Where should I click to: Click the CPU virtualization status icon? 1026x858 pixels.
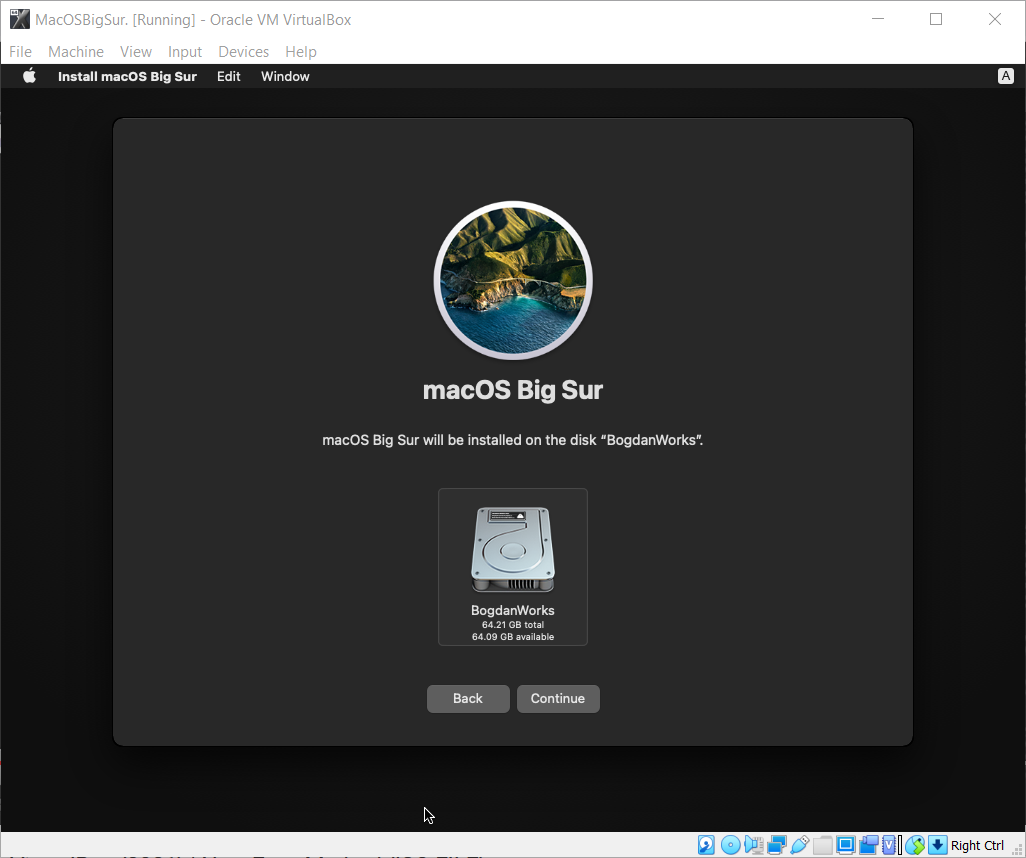pos(889,845)
